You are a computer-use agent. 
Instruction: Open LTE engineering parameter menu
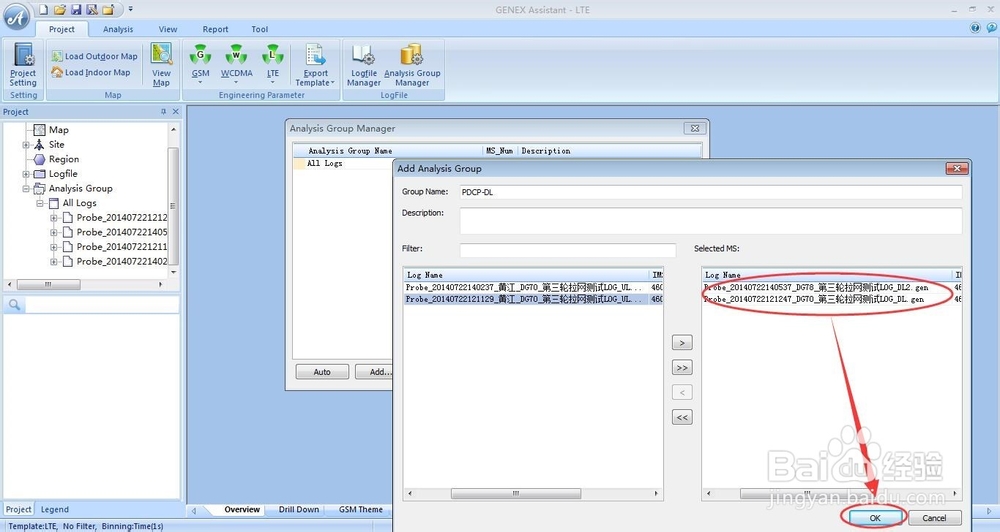[273, 64]
